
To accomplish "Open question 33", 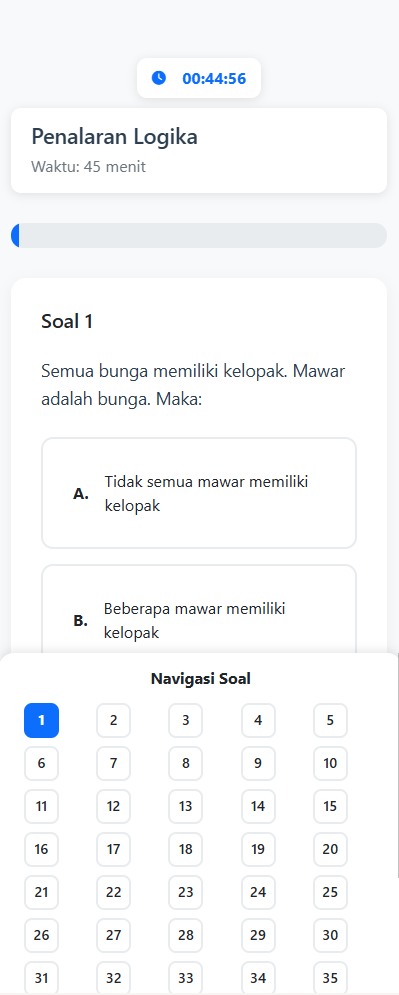I will click(186, 978).
